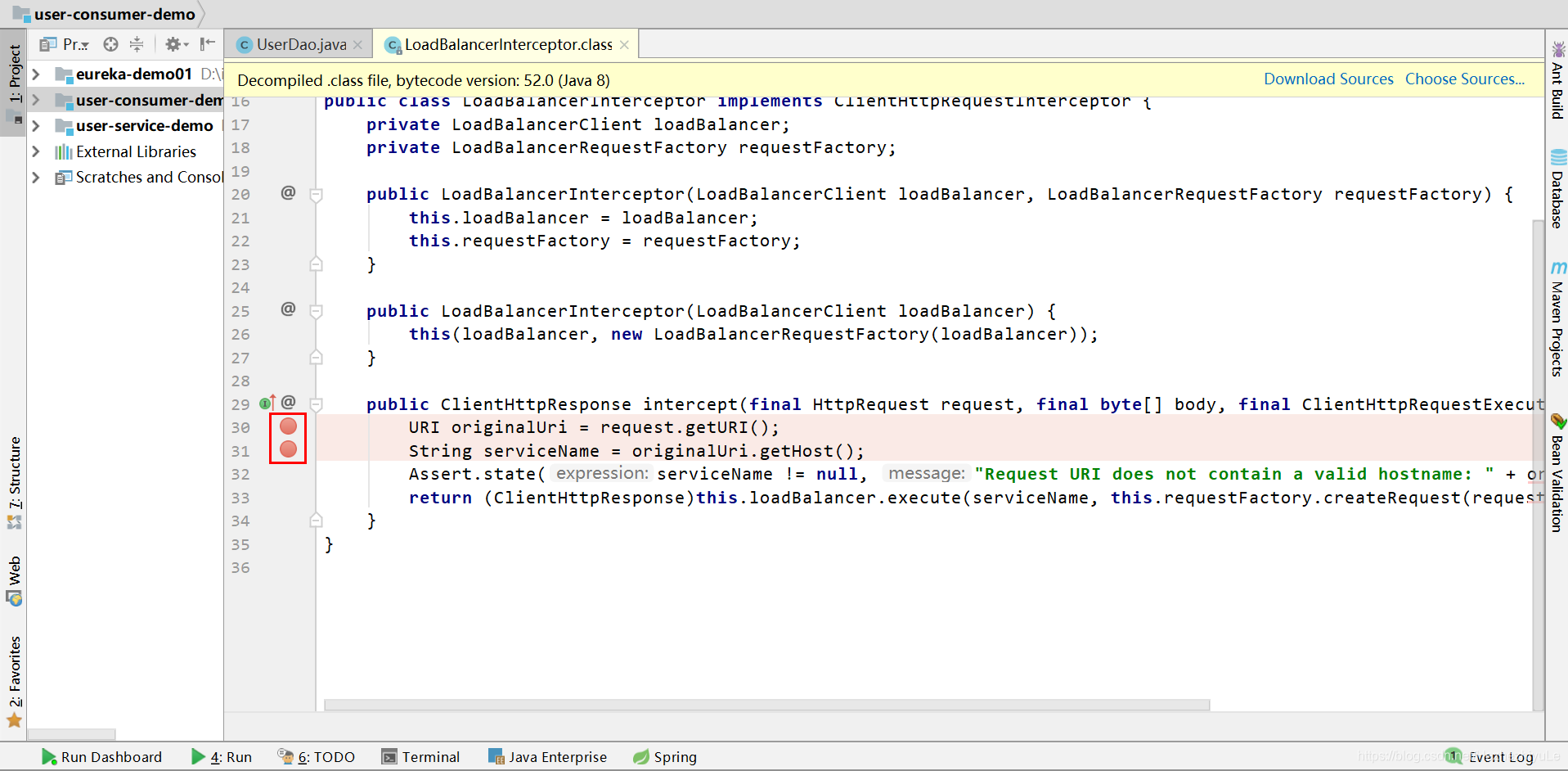The image size is (1568, 771).
Task: Click the External Libraries icon
Action: coord(64,152)
